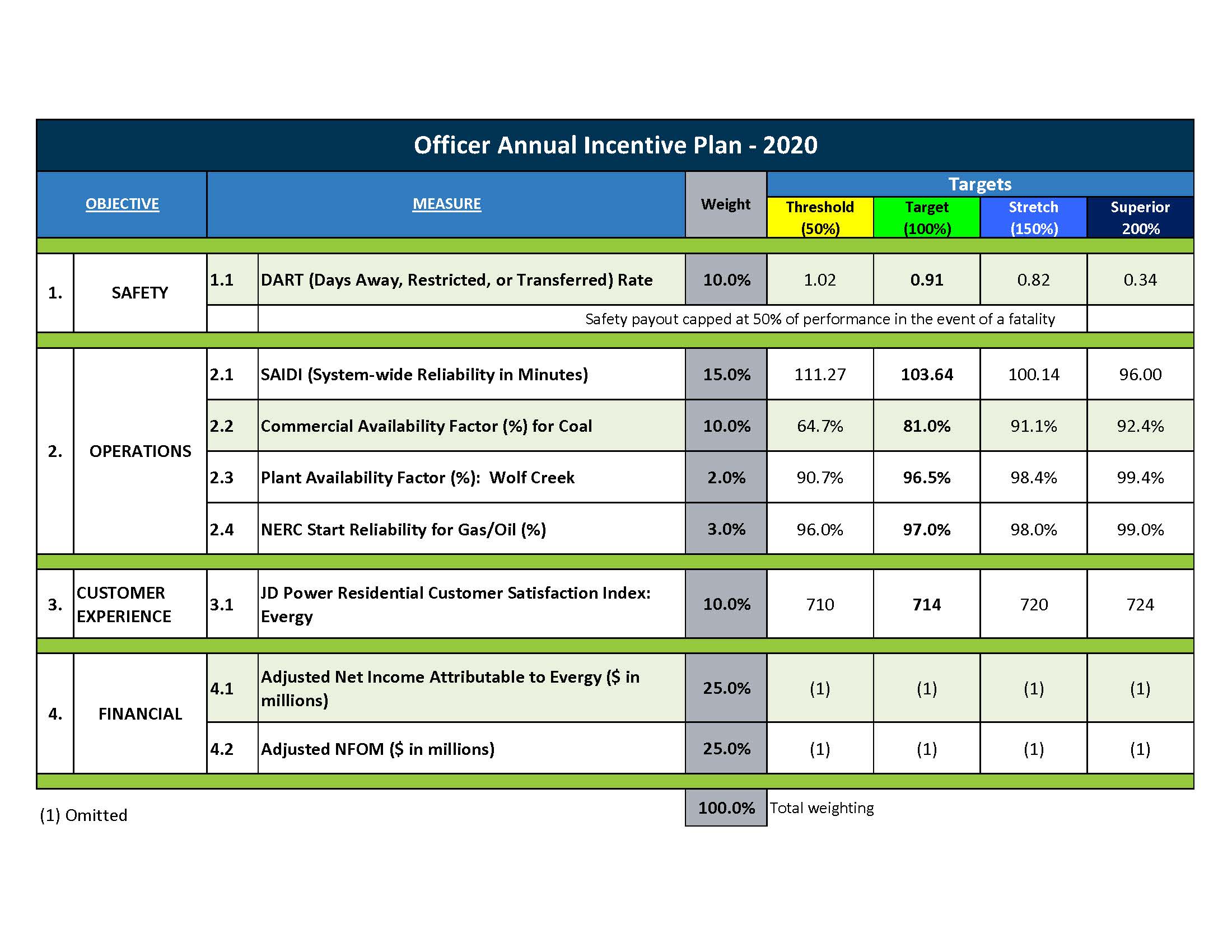The width and height of the screenshot is (1232, 952).
Task: Click NERC Start Reliability for Gas/Oil measure
Action: 403,530
